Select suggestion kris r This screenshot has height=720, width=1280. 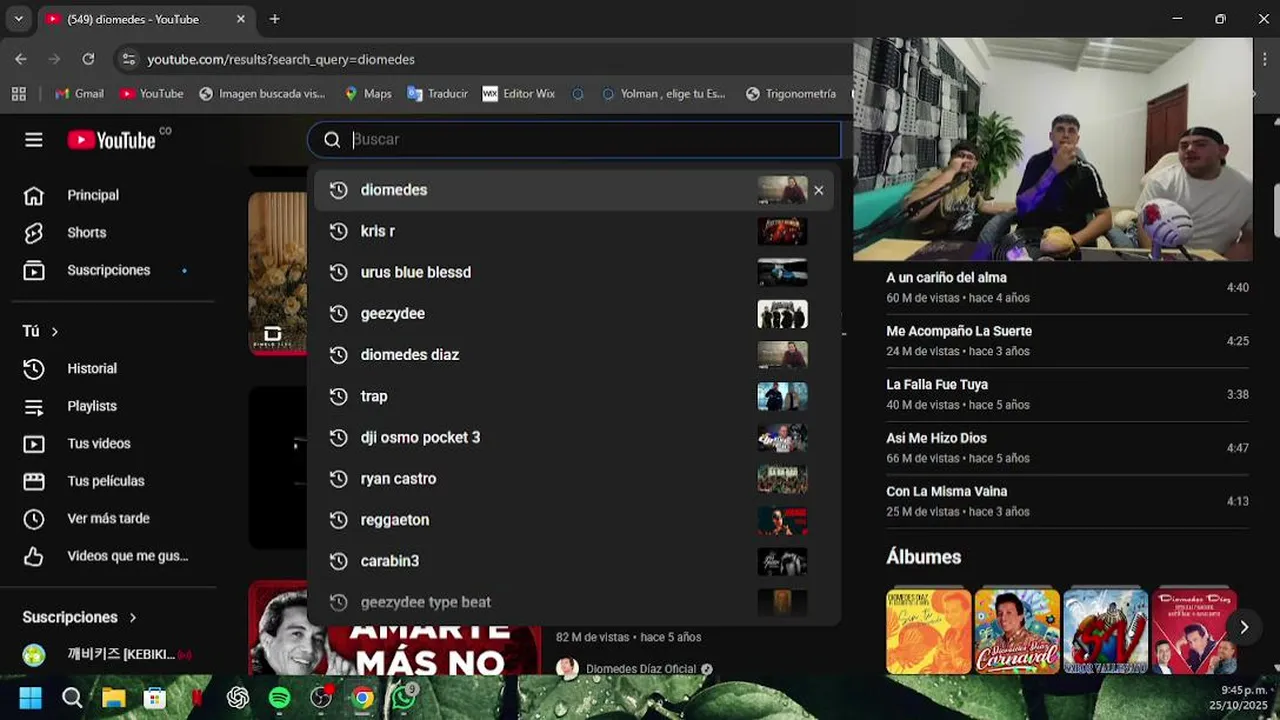pos(576,231)
